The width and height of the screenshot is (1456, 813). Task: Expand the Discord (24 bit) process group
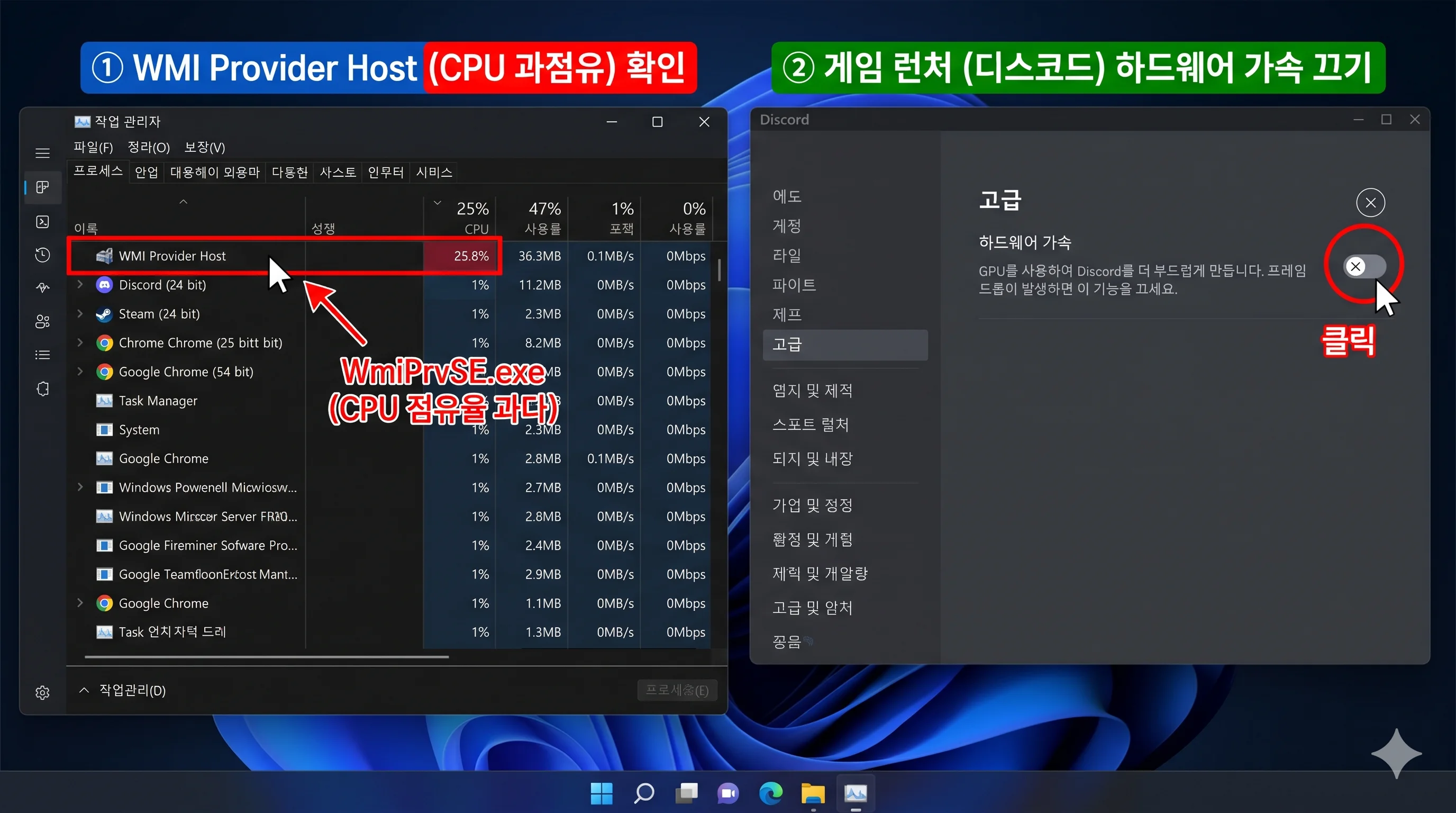pyautogui.click(x=80, y=284)
